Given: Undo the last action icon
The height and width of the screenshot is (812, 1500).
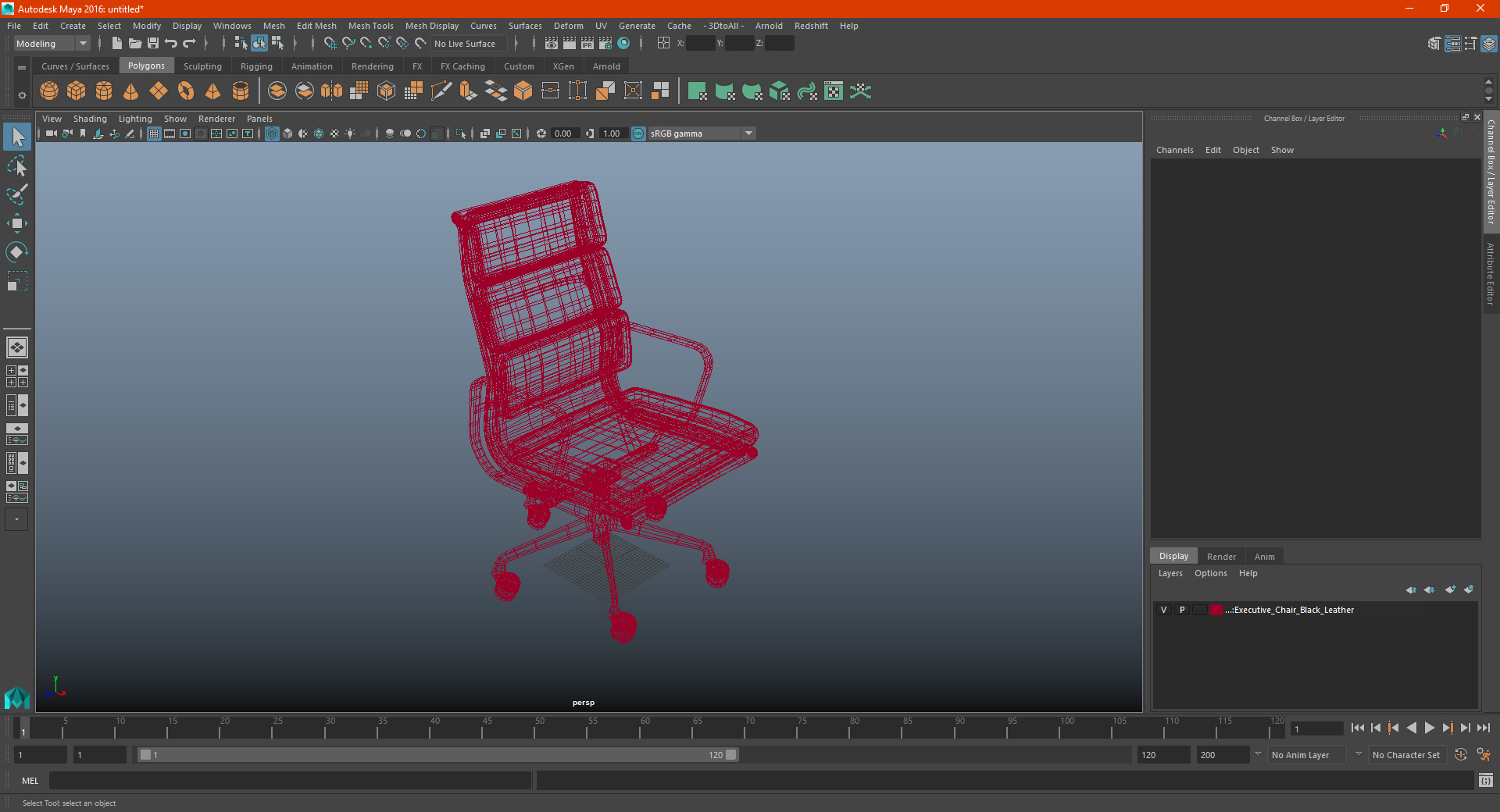Looking at the screenshot, I should pyautogui.click(x=171, y=44).
